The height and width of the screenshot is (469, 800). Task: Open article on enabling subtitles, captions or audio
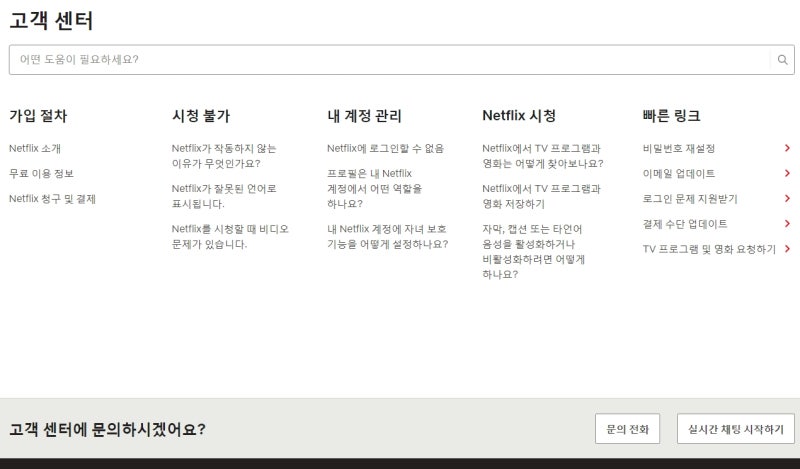(534, 252)
